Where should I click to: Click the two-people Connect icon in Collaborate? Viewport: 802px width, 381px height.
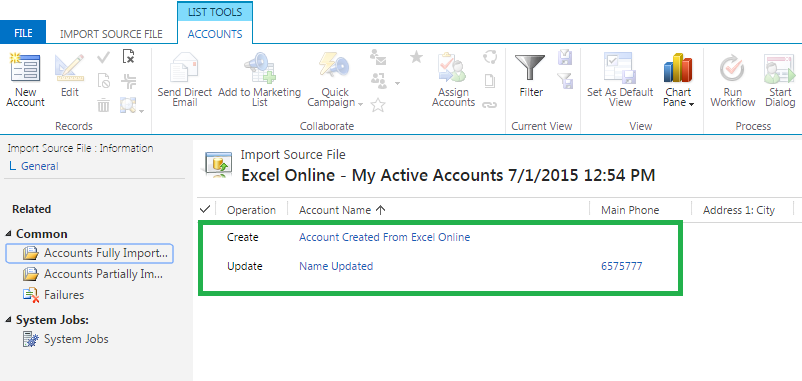pyautogui.click(x=378, y=81)
